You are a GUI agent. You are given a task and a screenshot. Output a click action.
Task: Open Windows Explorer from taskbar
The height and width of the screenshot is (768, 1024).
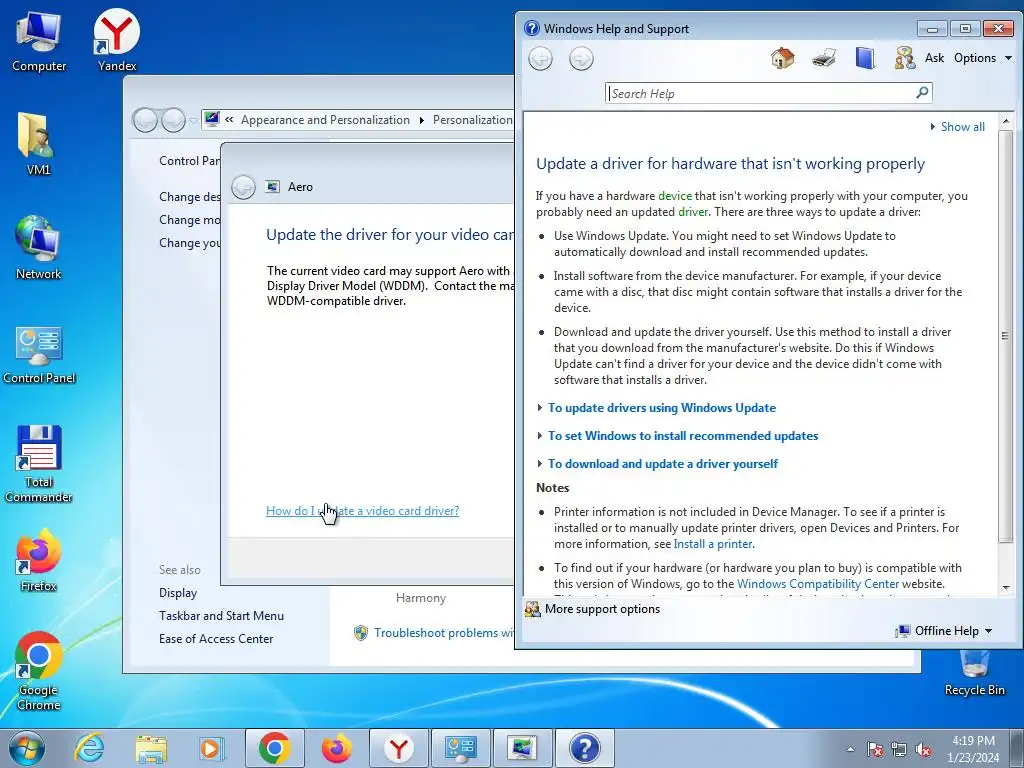pos(151,748)
